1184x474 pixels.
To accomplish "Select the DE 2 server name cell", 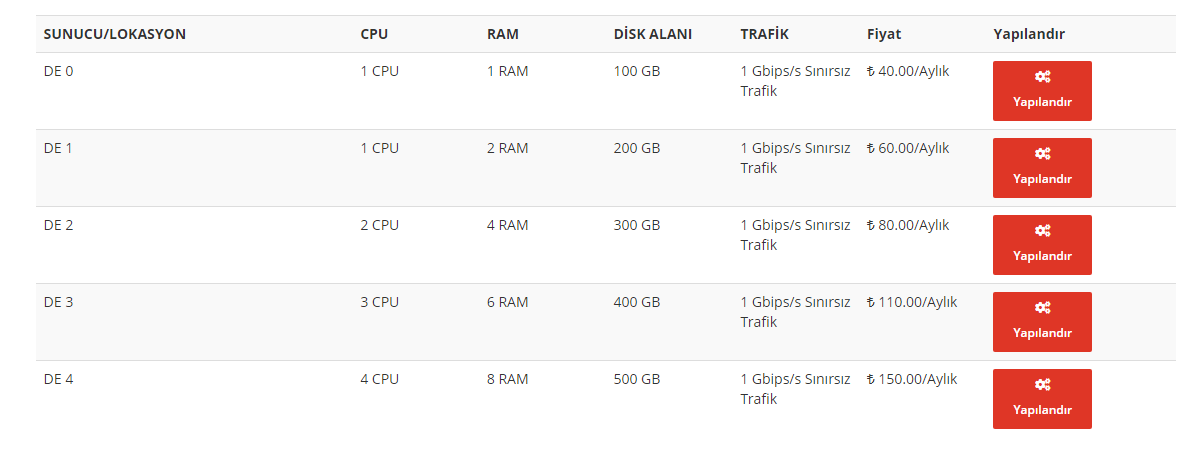I will [59, 225].
